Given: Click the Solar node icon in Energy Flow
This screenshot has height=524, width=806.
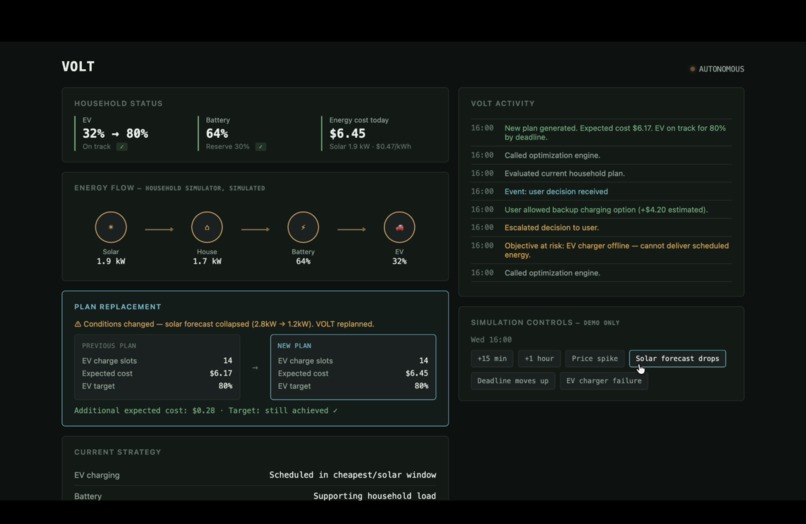Looking at the screenshot, I should coord(111,227).
